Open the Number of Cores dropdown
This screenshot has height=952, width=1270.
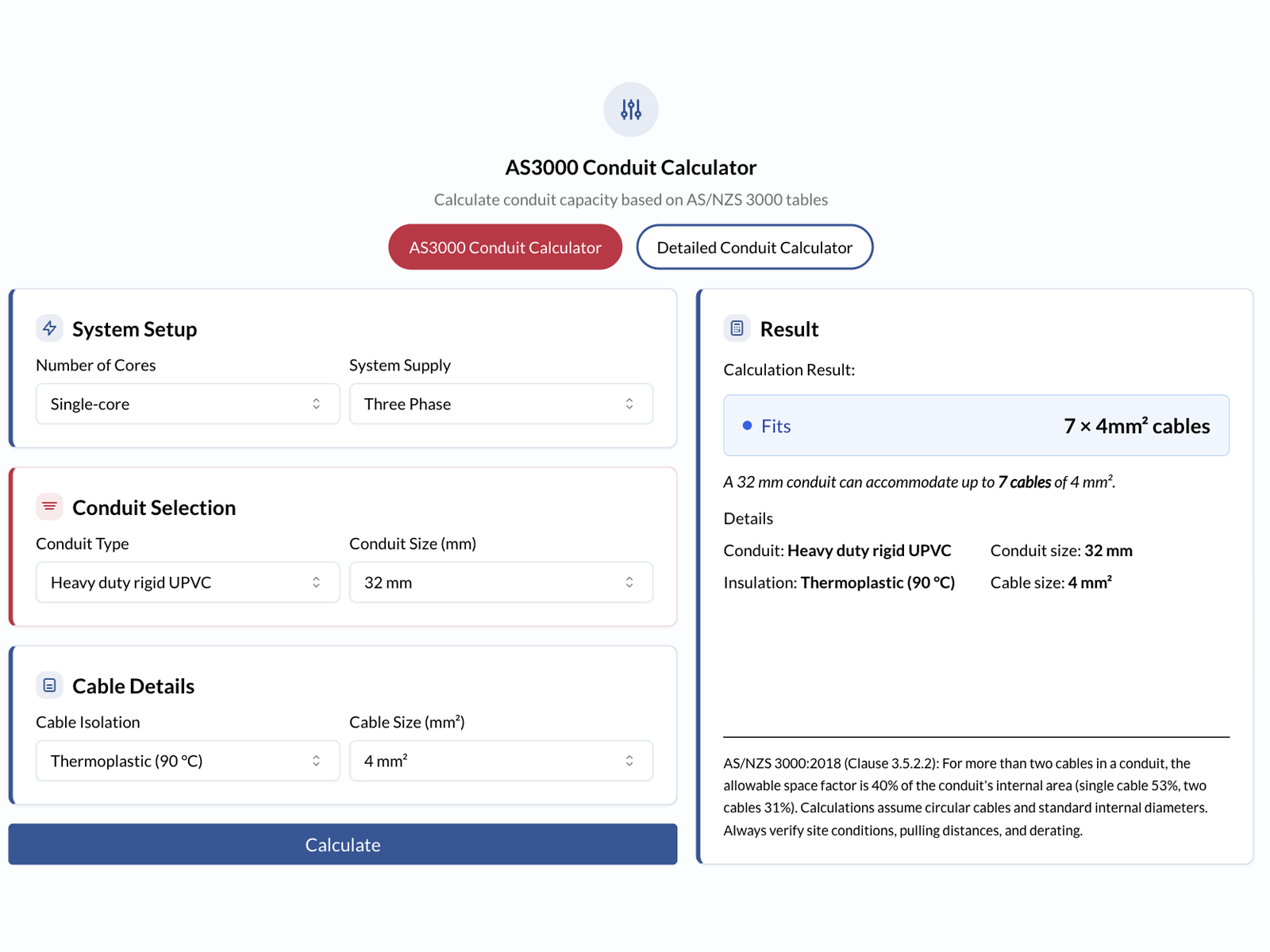click(x=187, y=404)
